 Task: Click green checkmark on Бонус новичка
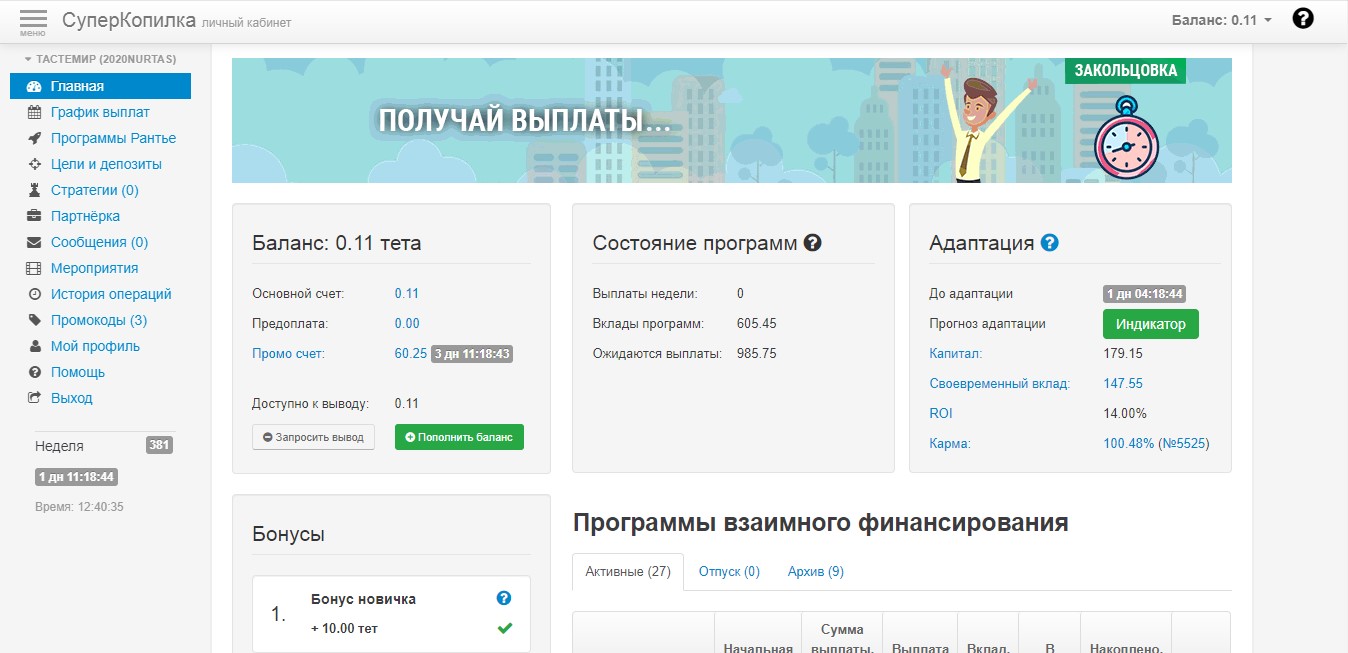[504, 628]
